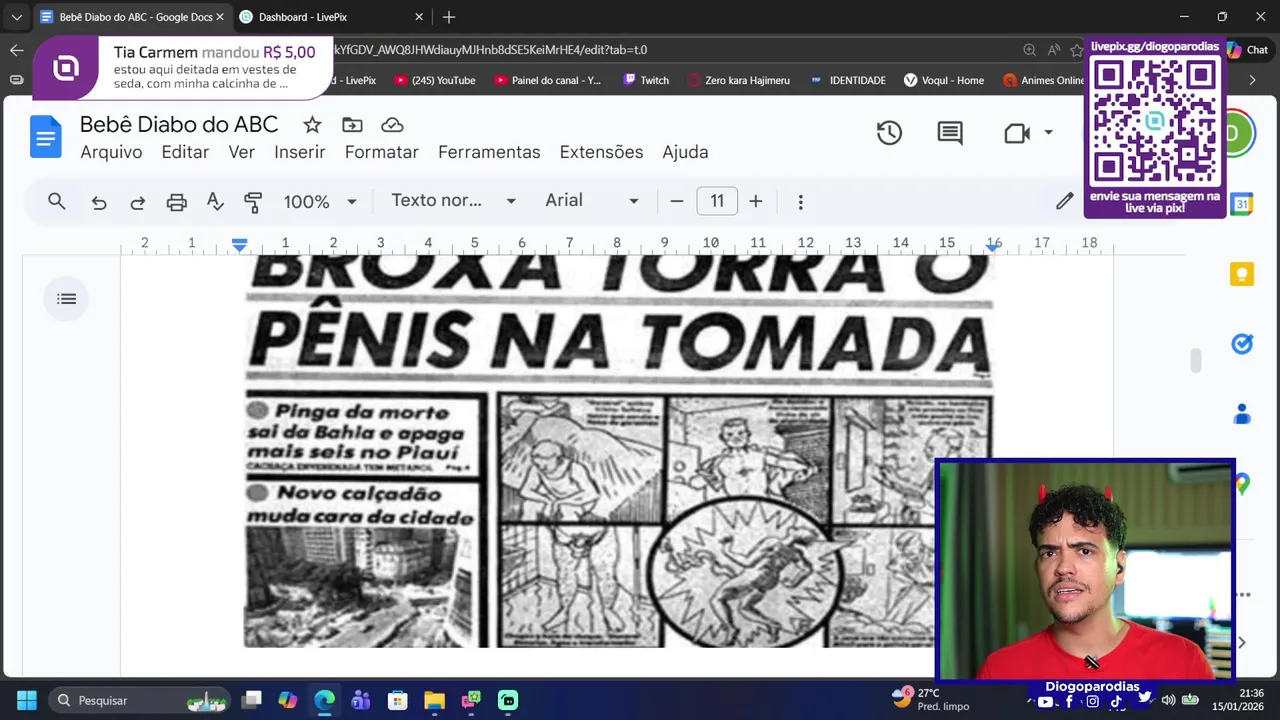1280x720 pixels.
Task: Open the Extensões menu
Action: (x=601, y=152)
